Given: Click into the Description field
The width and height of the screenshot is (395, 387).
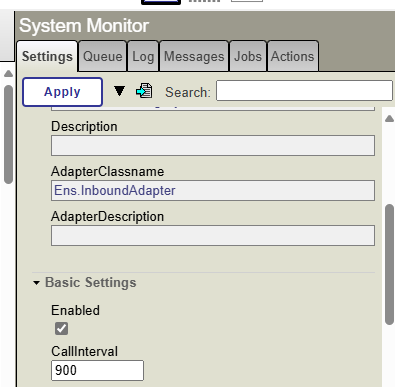Looking at the screenshot, I should click(x=213, y=145).
